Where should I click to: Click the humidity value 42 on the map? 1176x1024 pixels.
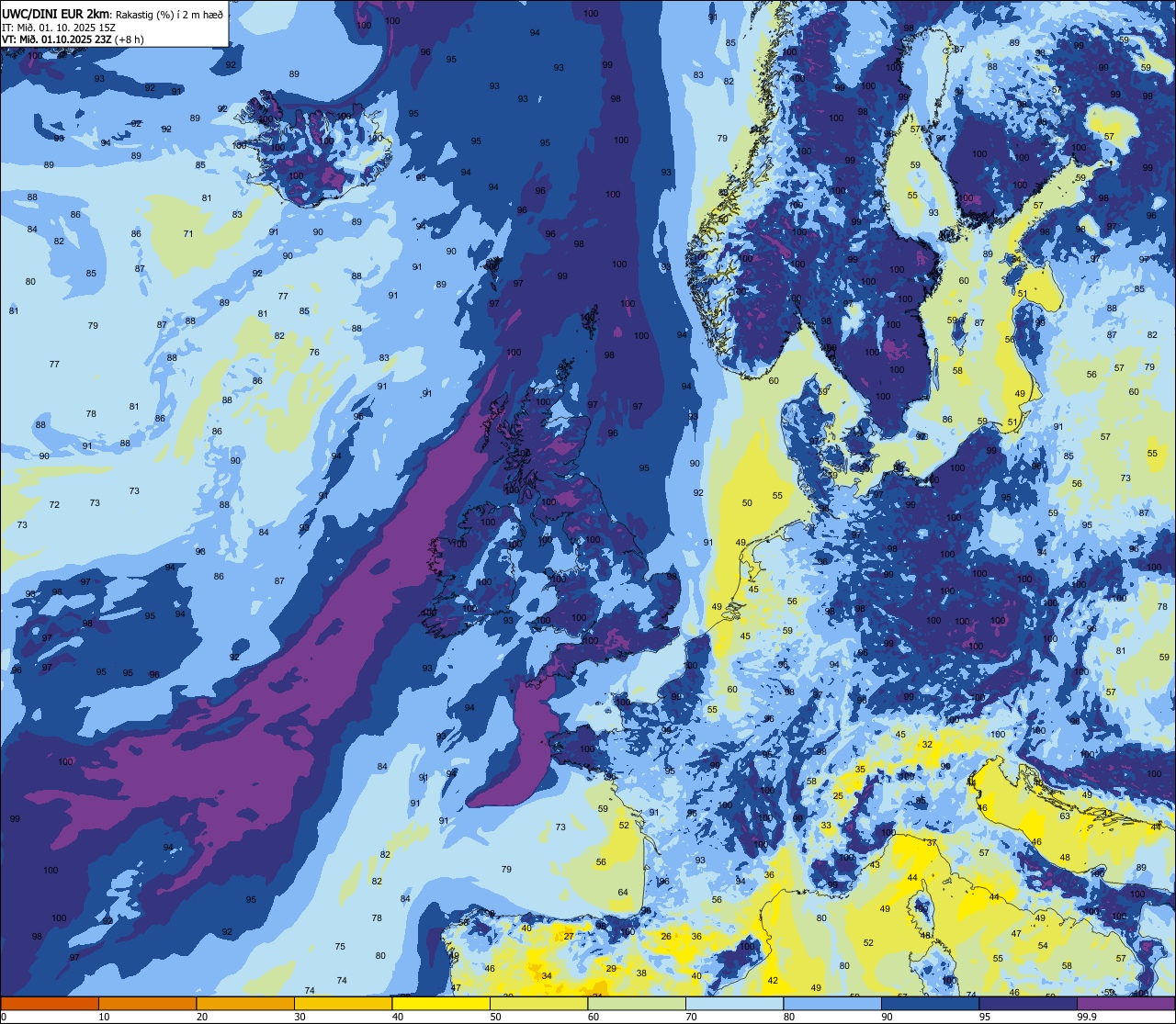tap(773, 981)
